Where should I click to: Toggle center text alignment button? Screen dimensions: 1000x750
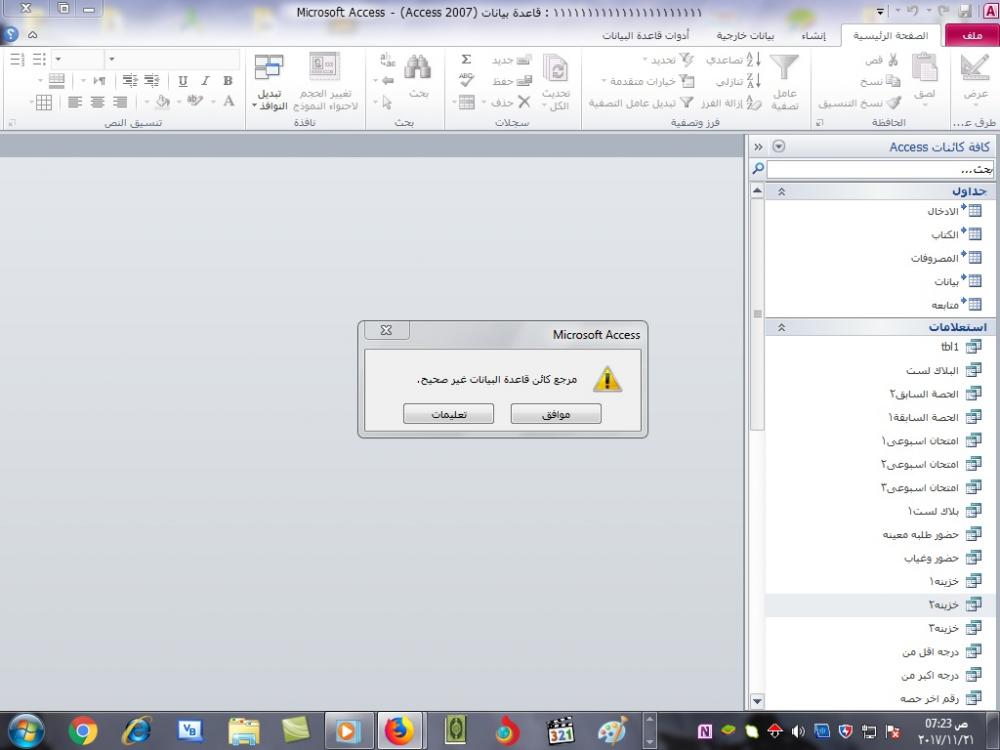pyautogui.click(x=98, y=102)
